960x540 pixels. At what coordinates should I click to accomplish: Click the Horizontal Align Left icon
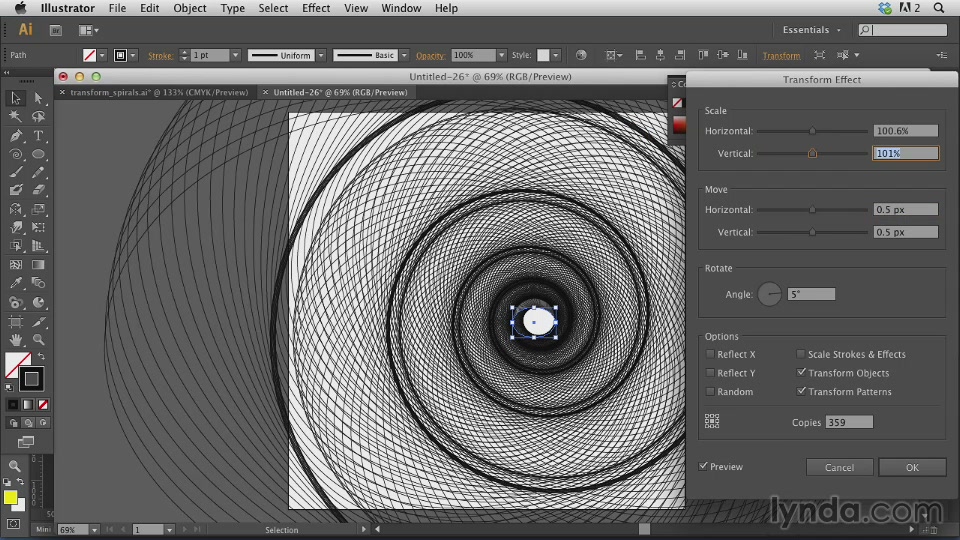[640, 55]
